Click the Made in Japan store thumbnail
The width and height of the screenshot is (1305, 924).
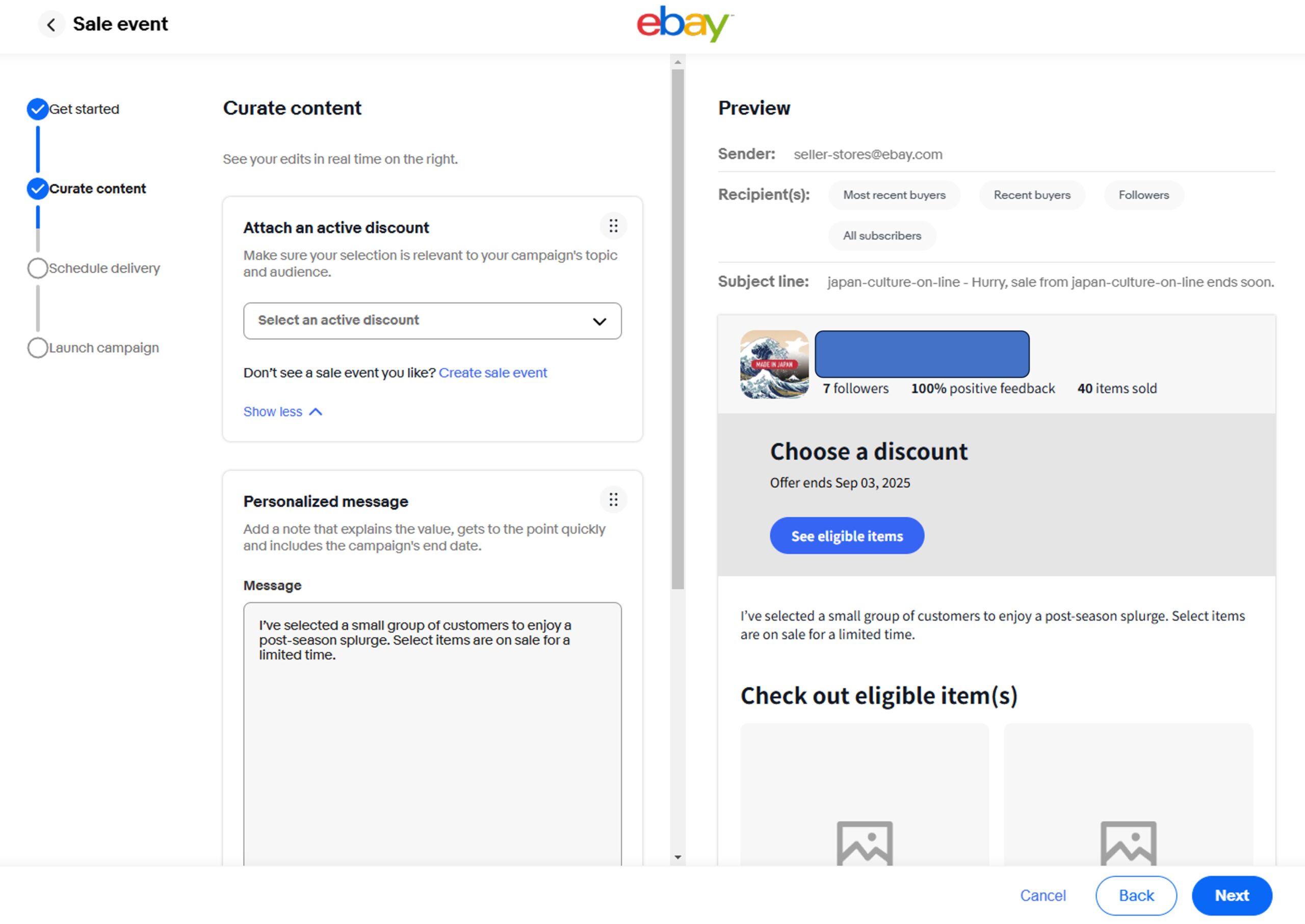click(x=773, y=365)
